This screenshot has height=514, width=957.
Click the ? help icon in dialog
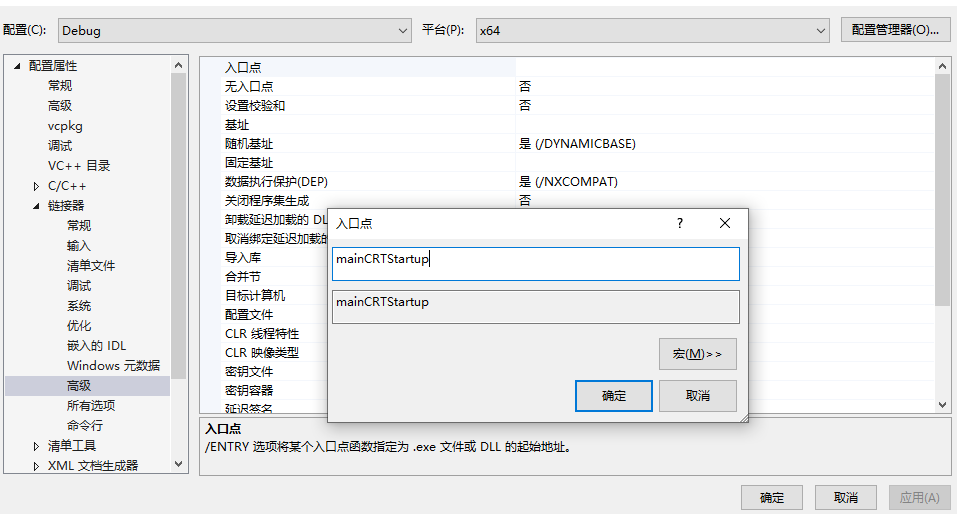tap(680, 223)
